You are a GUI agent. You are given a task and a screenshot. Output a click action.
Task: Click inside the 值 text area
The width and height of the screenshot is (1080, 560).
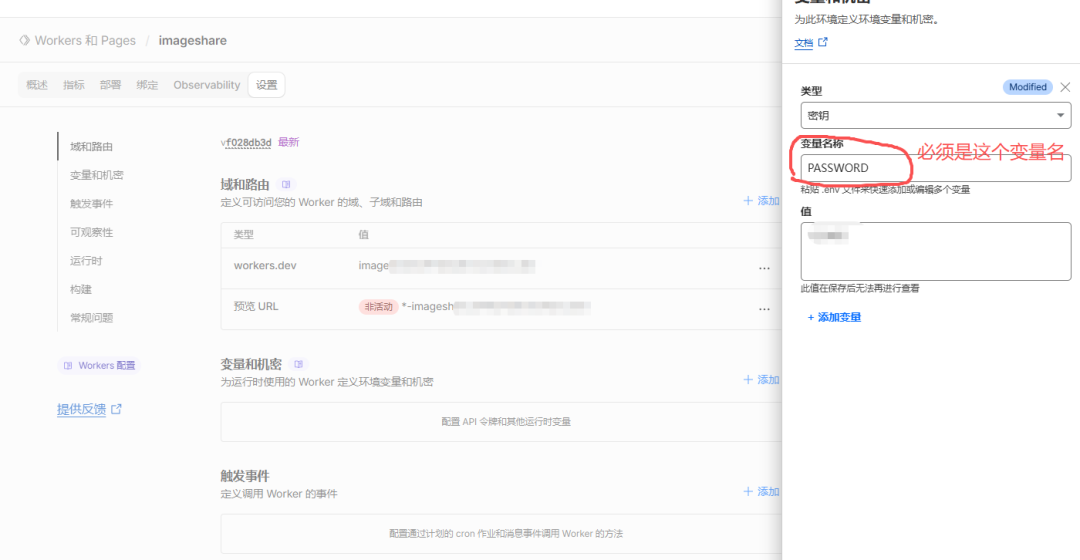pos(935,251)
